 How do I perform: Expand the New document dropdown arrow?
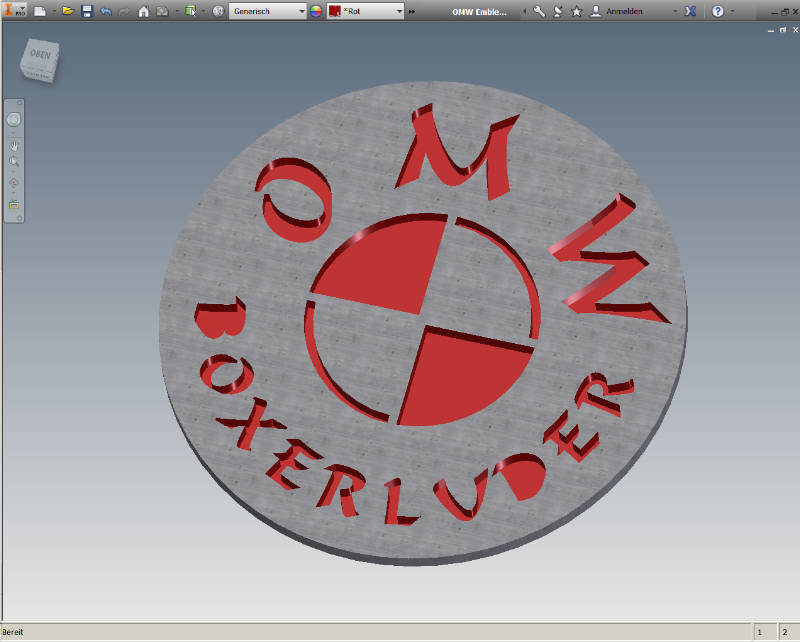(54, 11)
